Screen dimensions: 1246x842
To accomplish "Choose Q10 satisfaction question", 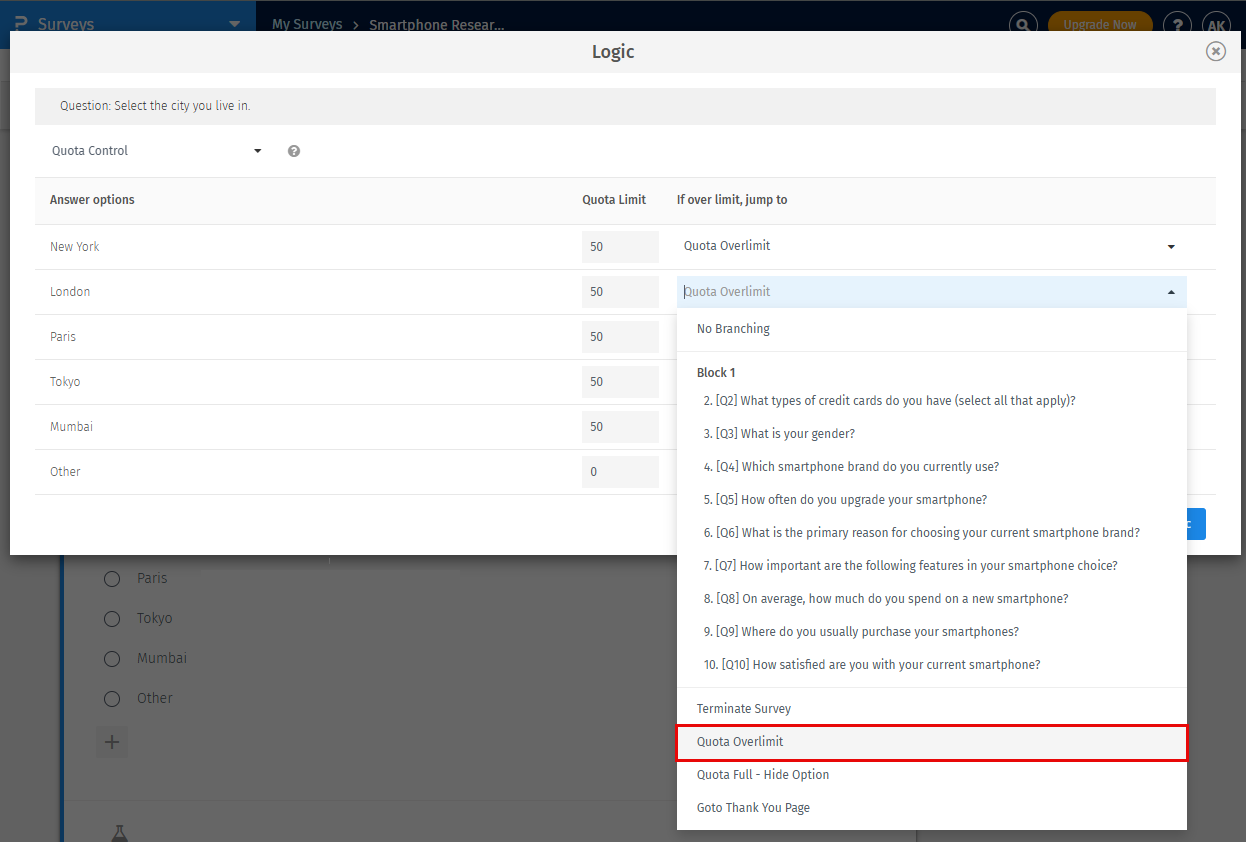I will click(932, 665).
